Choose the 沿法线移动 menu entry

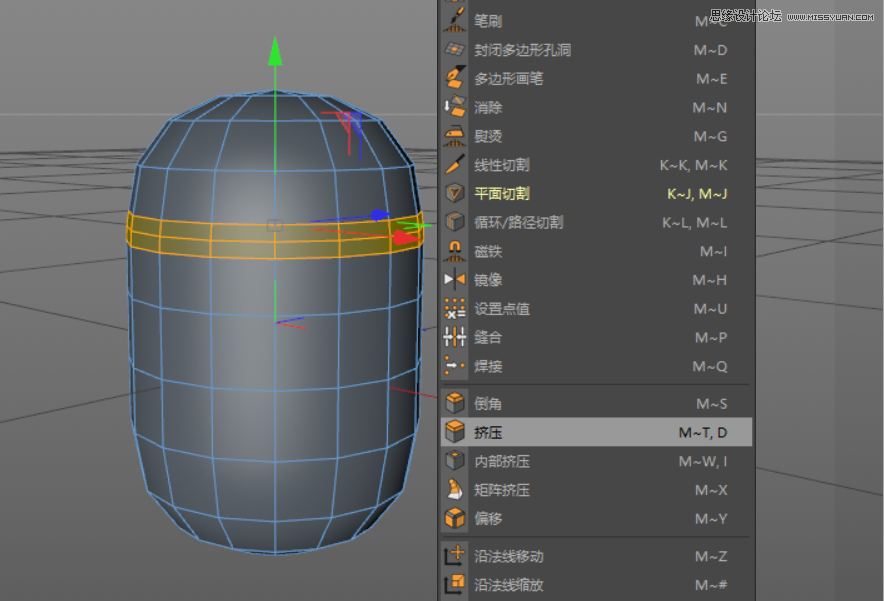click(500, 556)
